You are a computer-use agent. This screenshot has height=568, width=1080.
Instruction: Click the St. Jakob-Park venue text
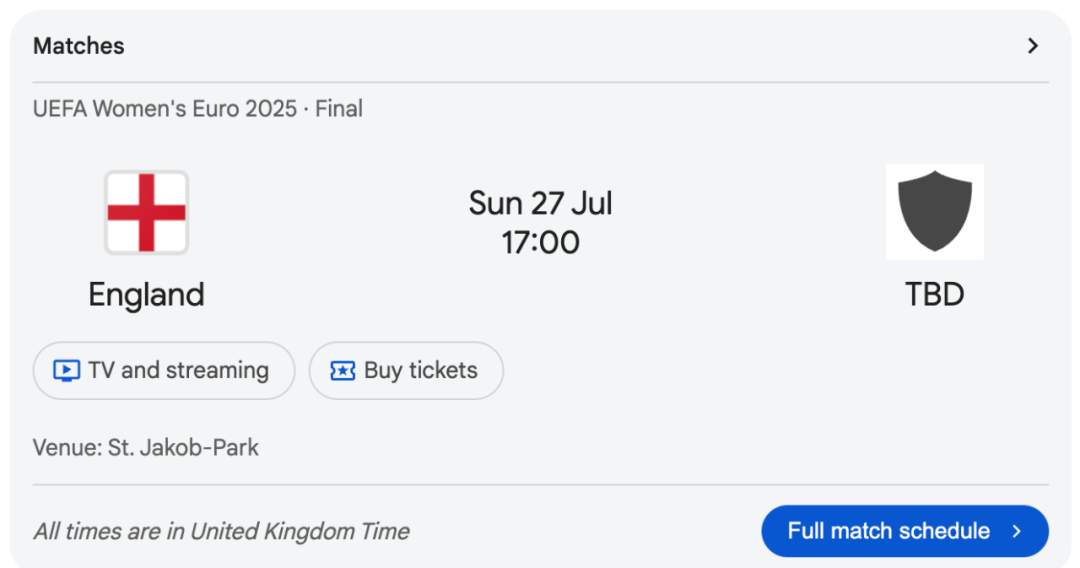(x=183, y=448)
